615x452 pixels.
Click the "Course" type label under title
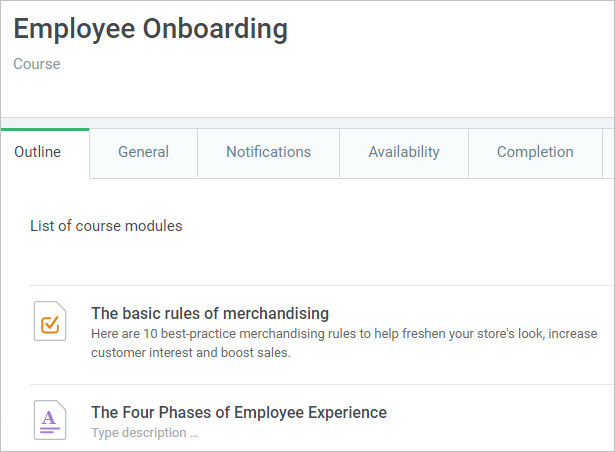click(x=37, y=64)
